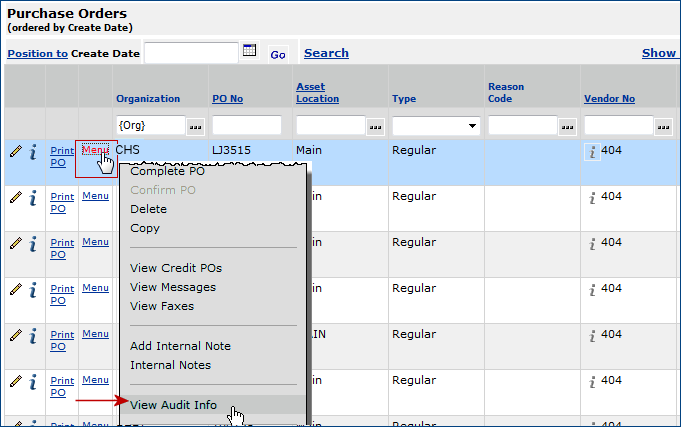Choose View Credit POs menu option
The image size is (681, 427).
click(176, 268)
